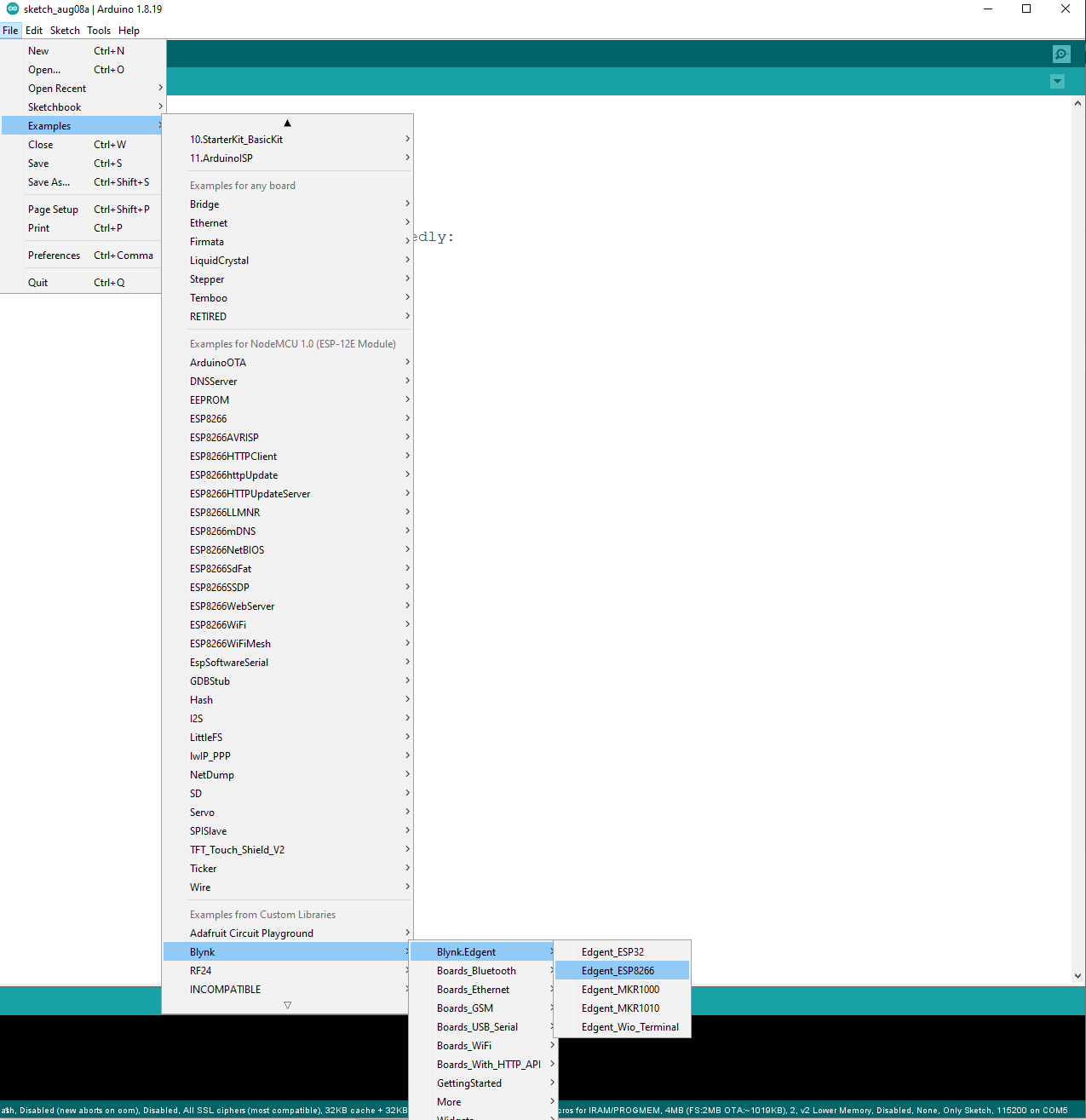
Task: Expand the Sketchbook submenu
Action: pos(82,107)
